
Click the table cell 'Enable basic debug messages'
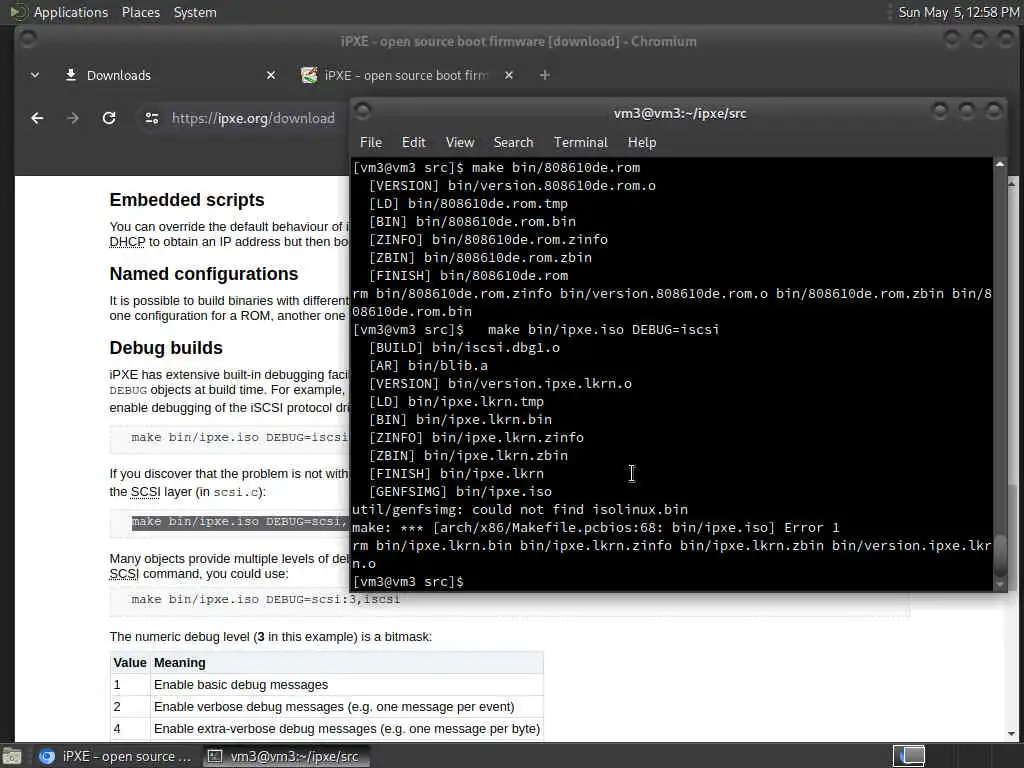[241, 684]
